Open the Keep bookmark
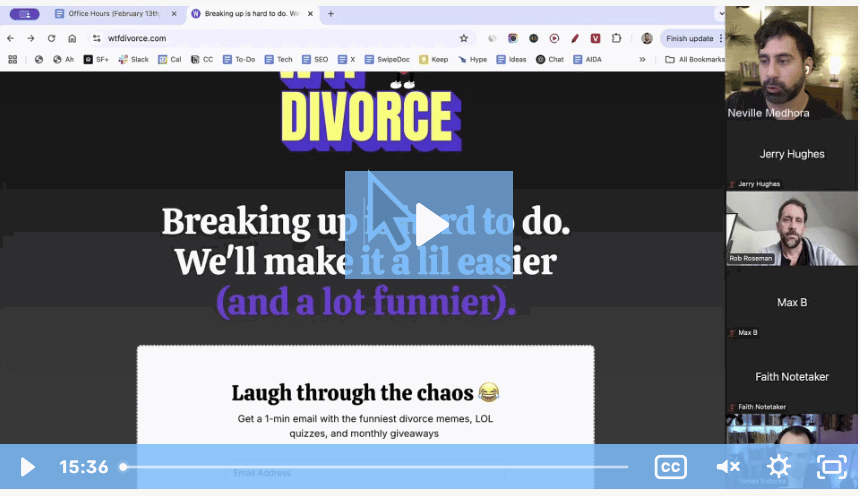The height and width of the screenshot is (496, 860). click(x=433, y=59)
